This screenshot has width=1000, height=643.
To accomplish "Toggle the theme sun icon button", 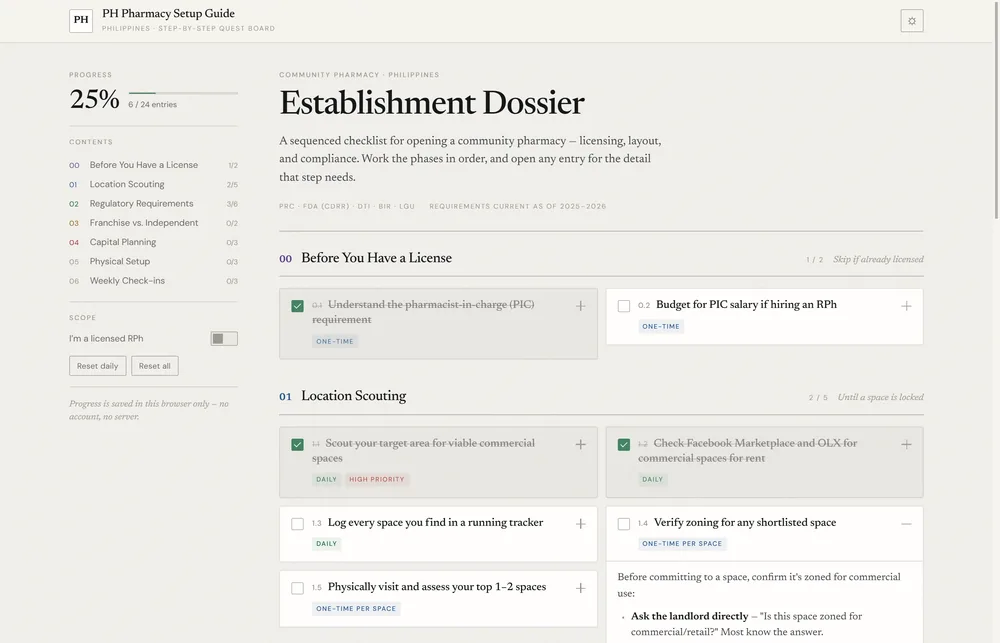I will (911, 21).
